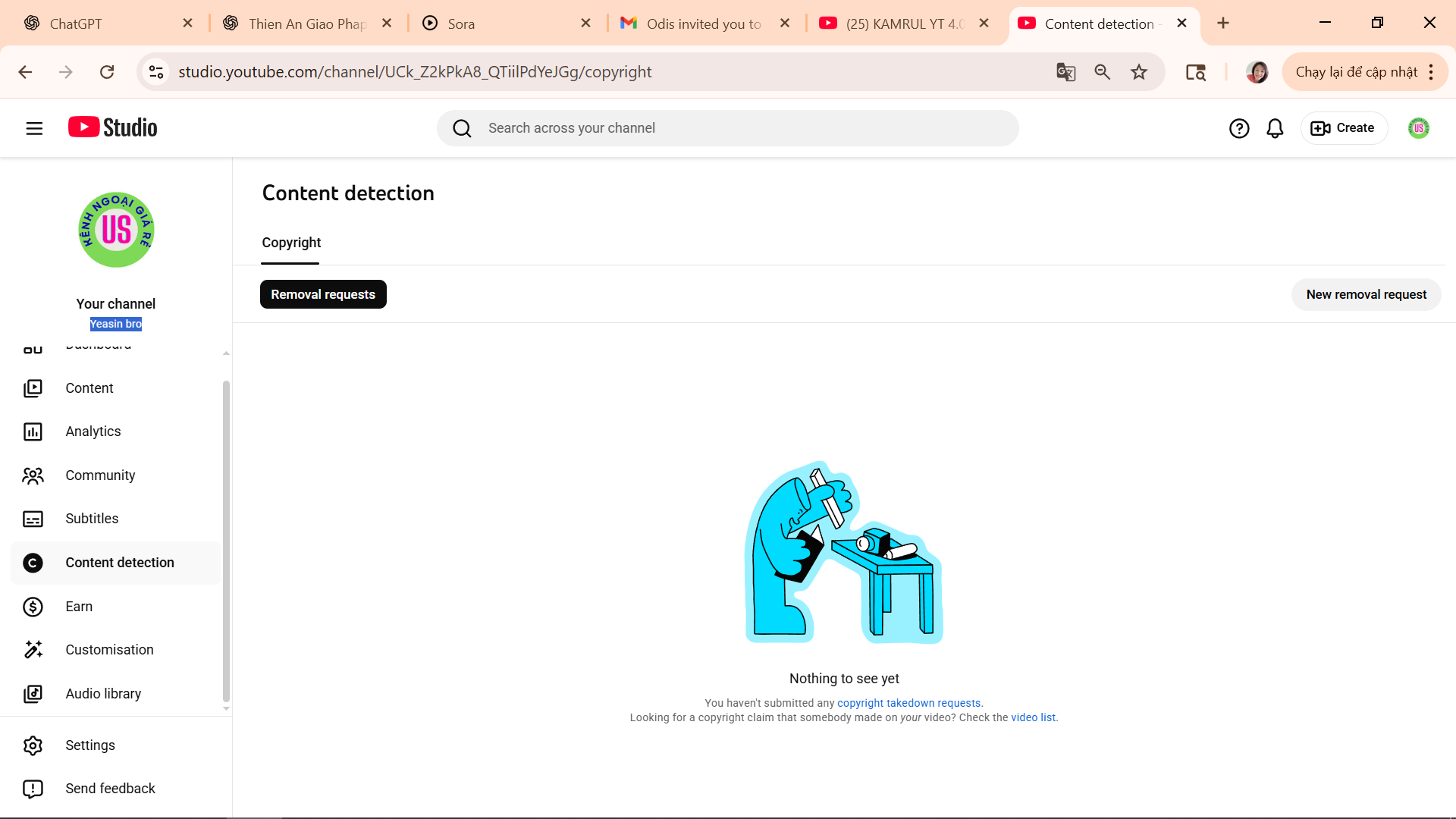
Task: Click the Settings gear icon
Action: [33, 745]
